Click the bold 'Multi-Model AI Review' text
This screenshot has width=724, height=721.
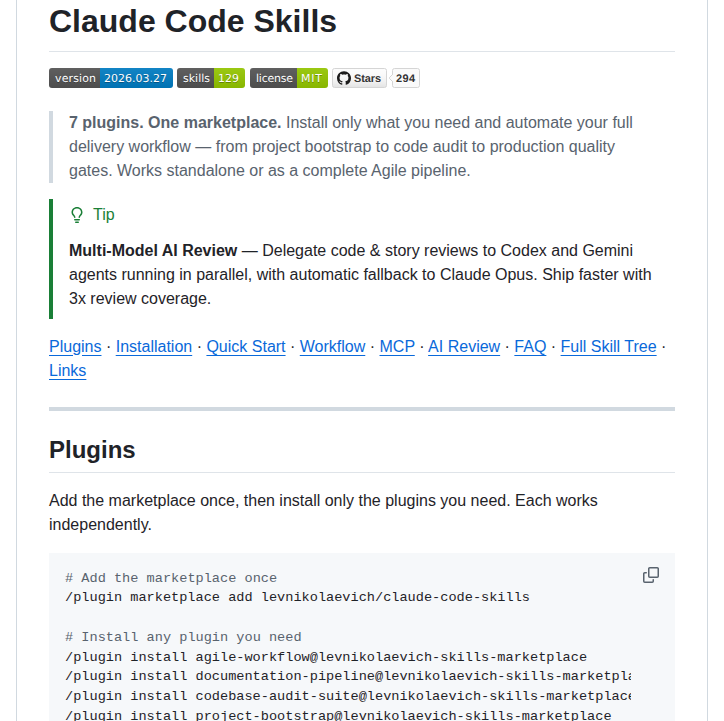[153, 251]
